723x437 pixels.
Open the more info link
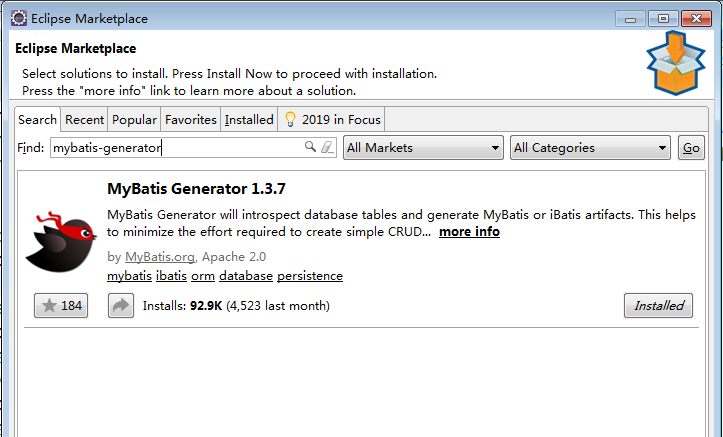pyautogui.click(x=469, y=231)
